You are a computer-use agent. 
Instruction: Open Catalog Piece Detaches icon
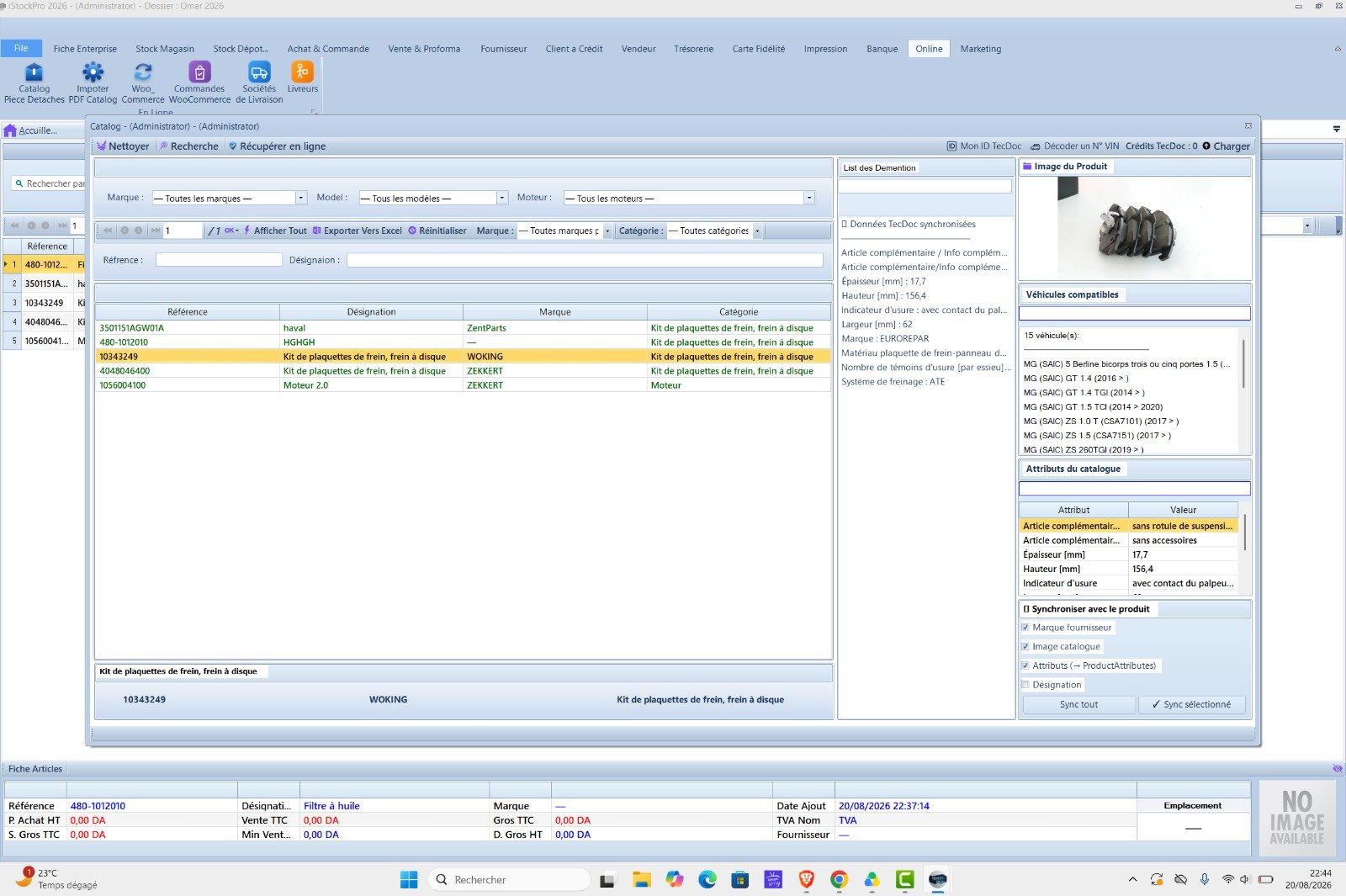tap(34, 82)
